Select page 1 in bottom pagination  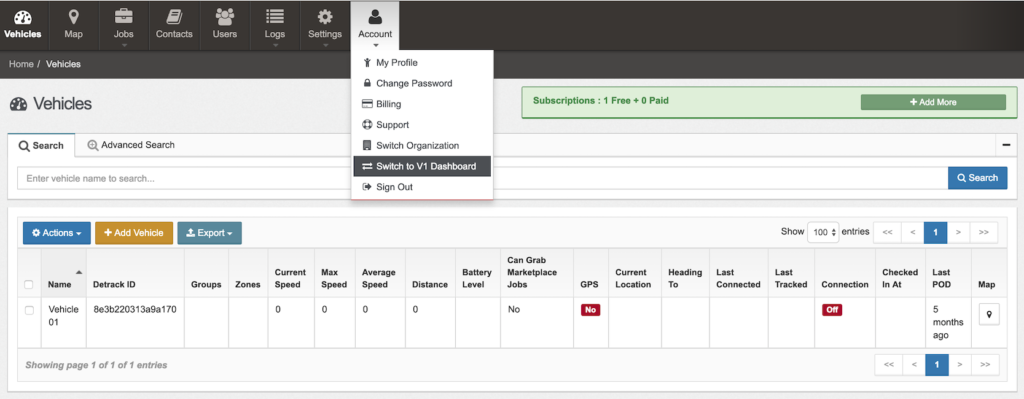pyautogui.click(x=936, y=364)
